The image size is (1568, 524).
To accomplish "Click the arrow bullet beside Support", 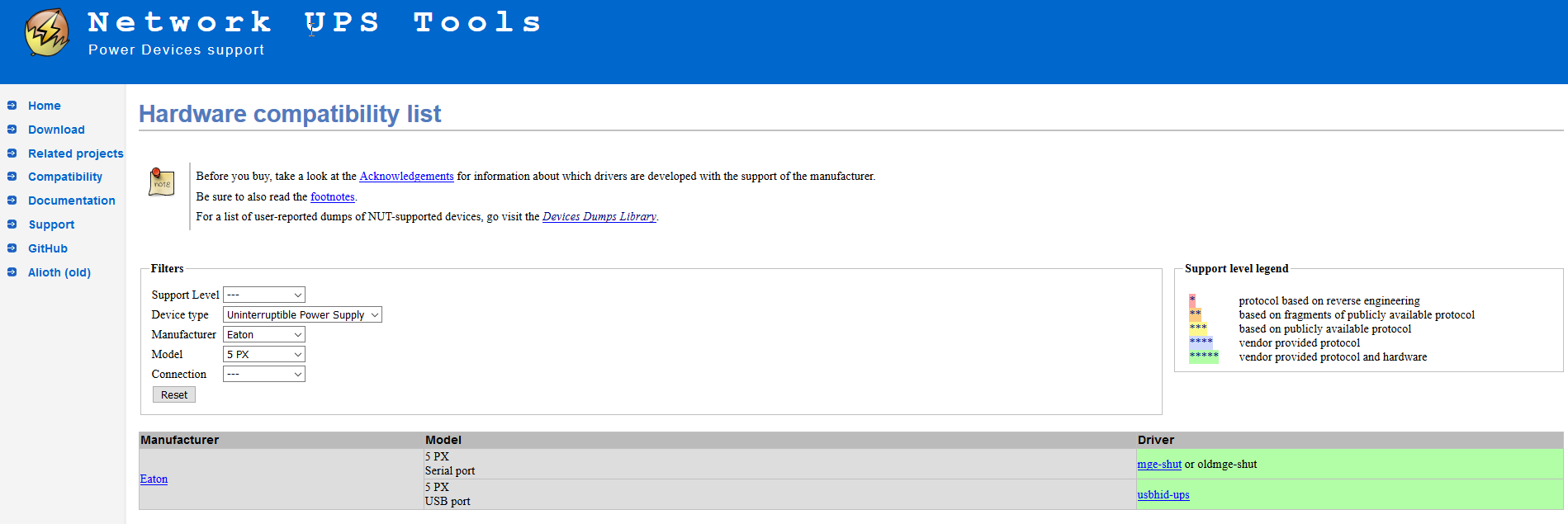I will (12, 224).
